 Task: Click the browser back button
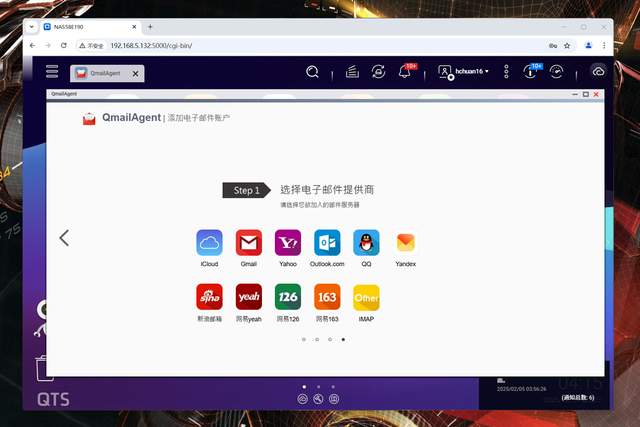tap(32, 45)
